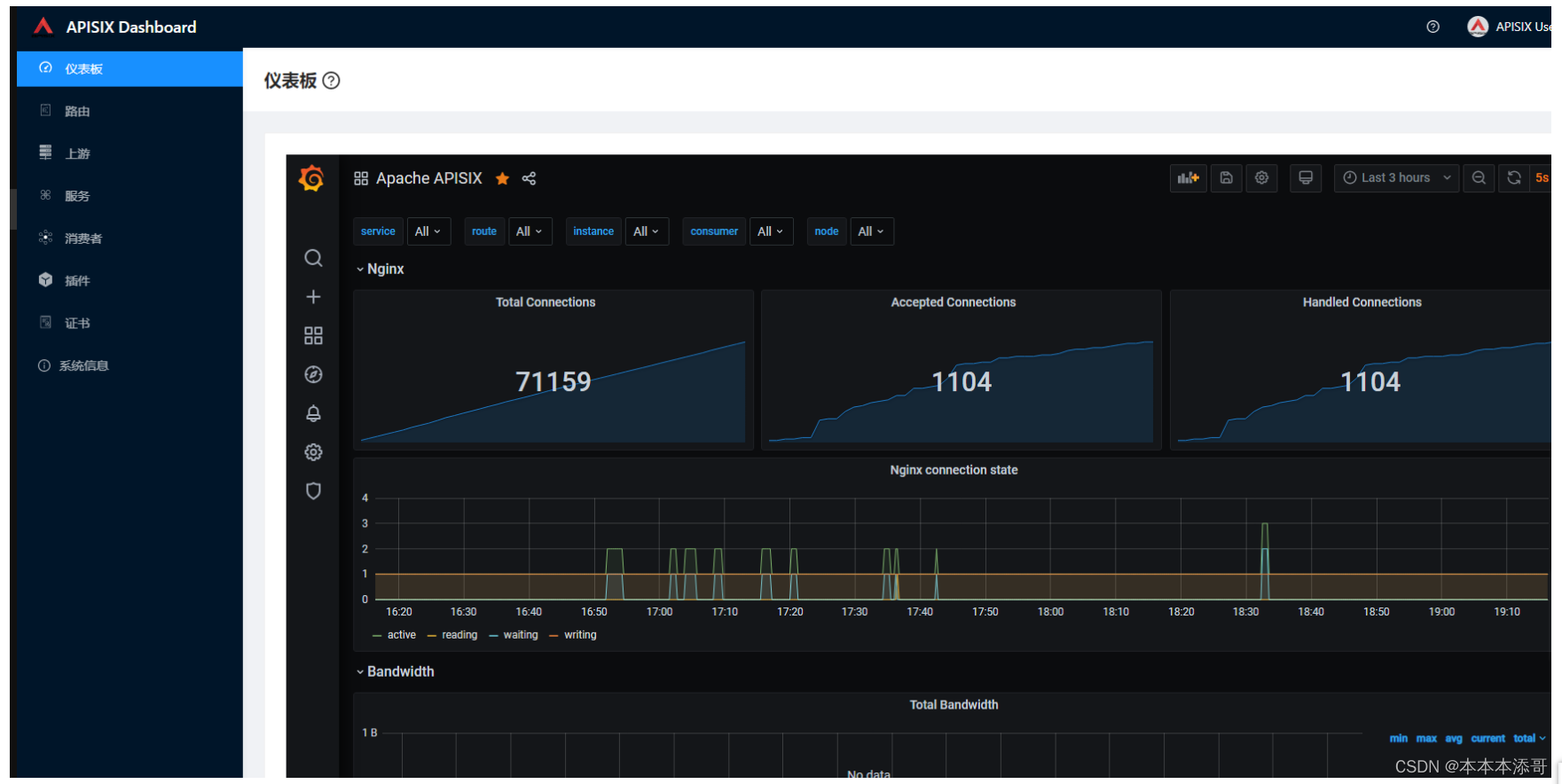Open the 系统信息 menu item
This screenshot has height=784, width=1562.
tap(130, 365)
